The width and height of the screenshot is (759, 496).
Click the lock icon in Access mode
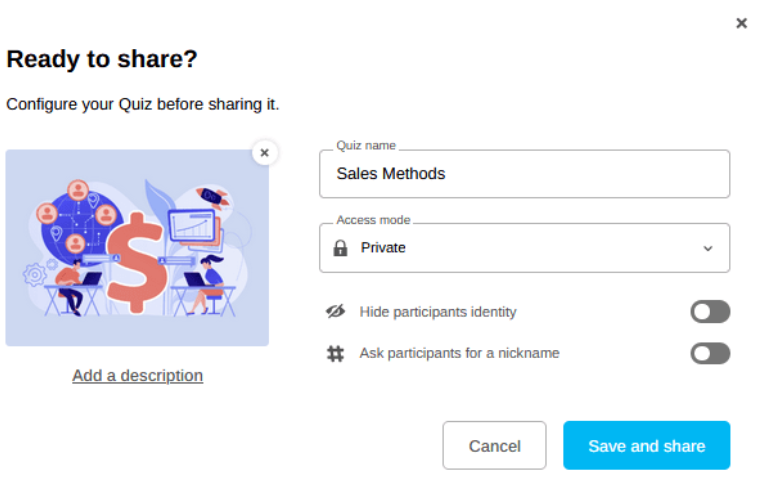click(x=340, y=248)
